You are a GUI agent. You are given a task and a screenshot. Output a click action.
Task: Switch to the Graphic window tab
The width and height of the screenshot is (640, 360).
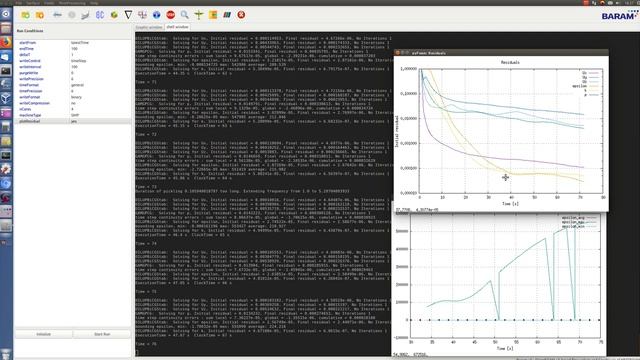tap(149, 27)
